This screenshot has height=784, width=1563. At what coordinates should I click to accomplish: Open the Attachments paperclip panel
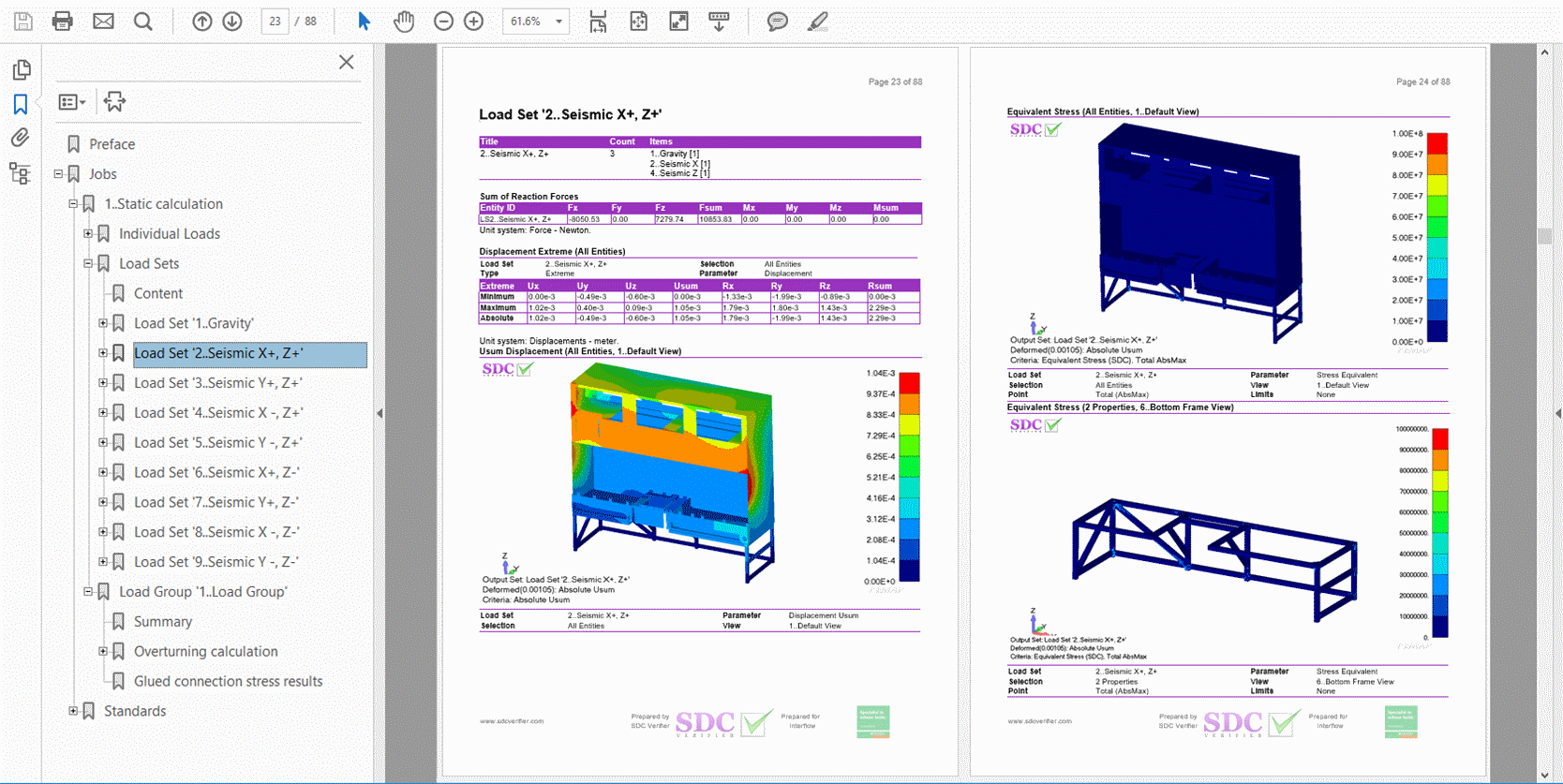tap(21, 138)
